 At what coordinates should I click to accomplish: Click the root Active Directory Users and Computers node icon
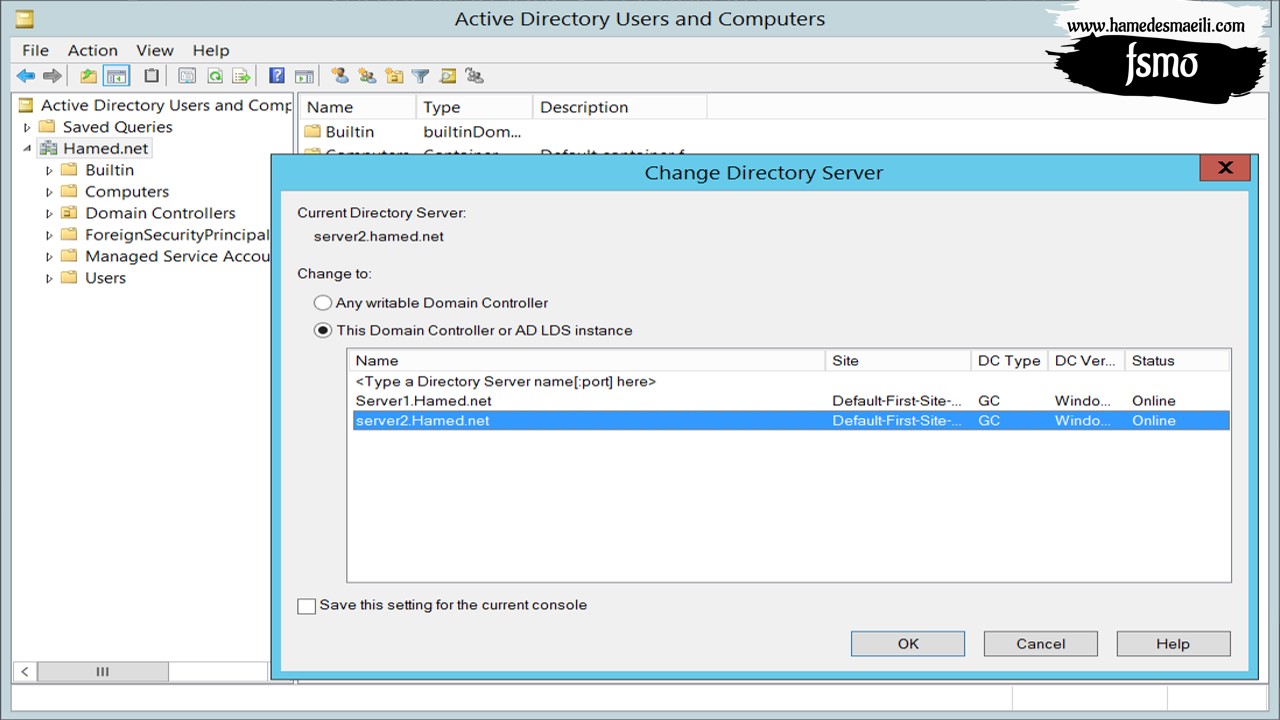point(25,105)
